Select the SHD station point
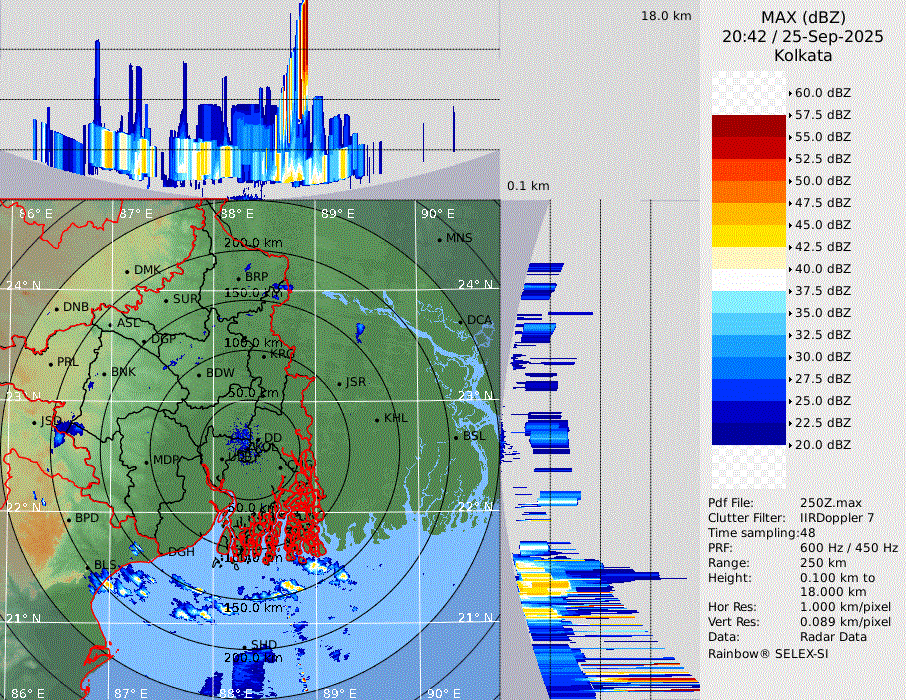This screenshot has width=906, height=700. [x=245, y=645]
